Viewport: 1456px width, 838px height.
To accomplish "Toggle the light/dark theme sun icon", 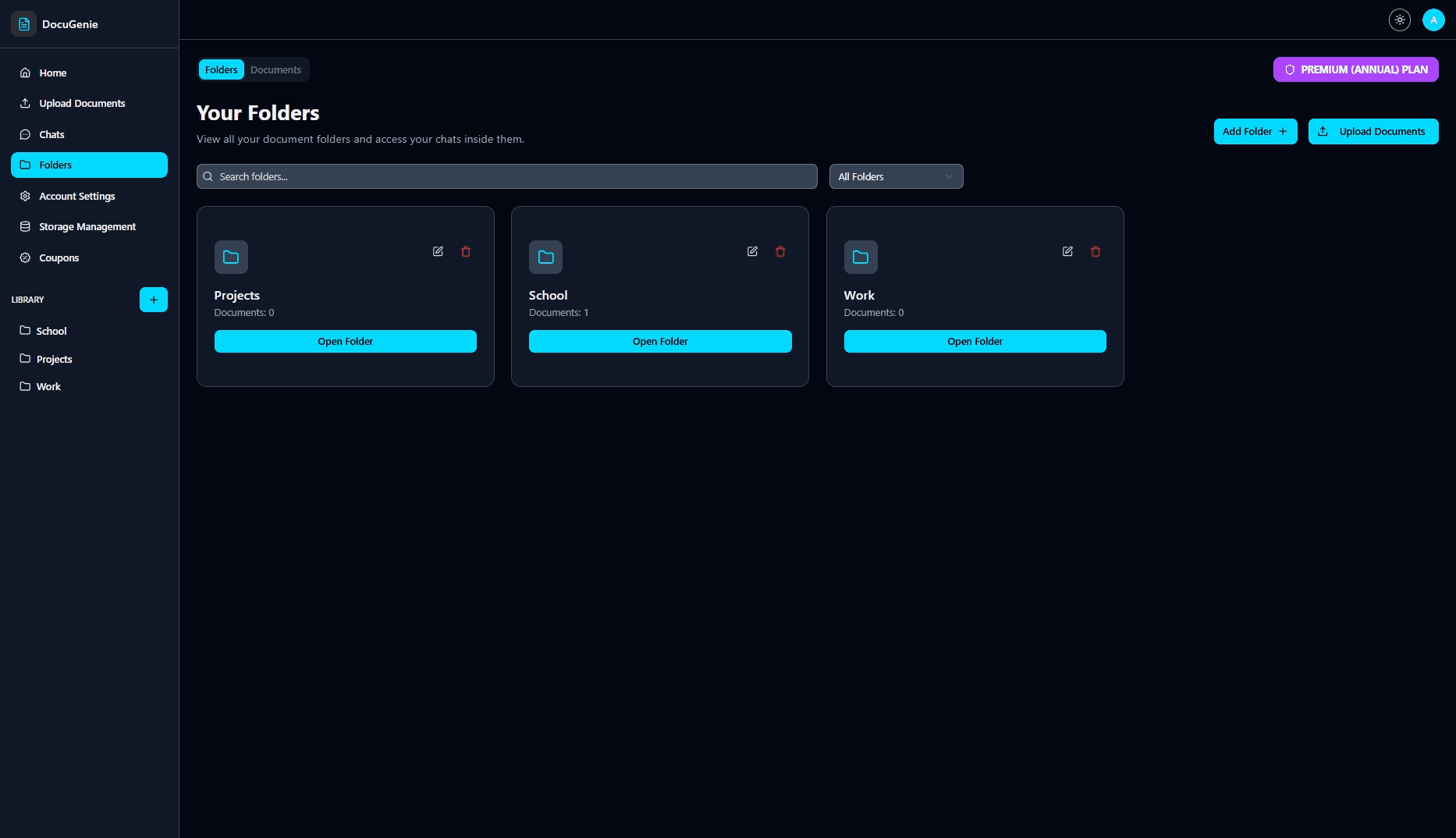I will click(x=1400, y=20).
